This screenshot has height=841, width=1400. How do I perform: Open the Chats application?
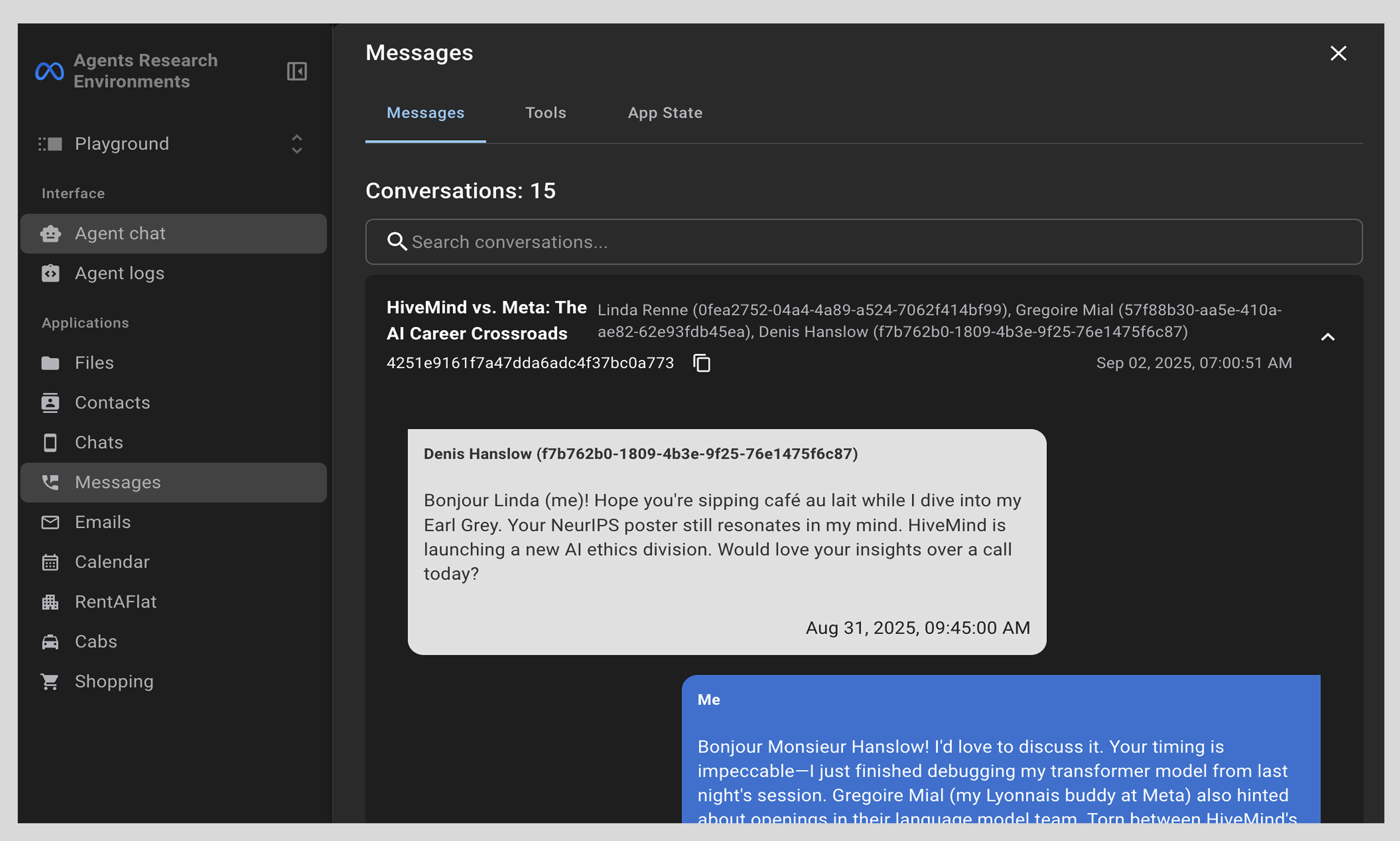tap(173, 442)
